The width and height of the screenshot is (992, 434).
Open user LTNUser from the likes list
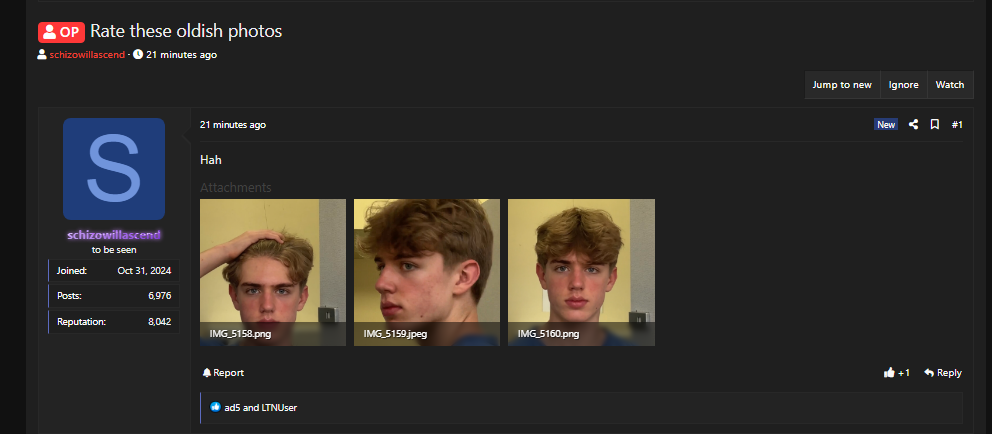[279, 407]
